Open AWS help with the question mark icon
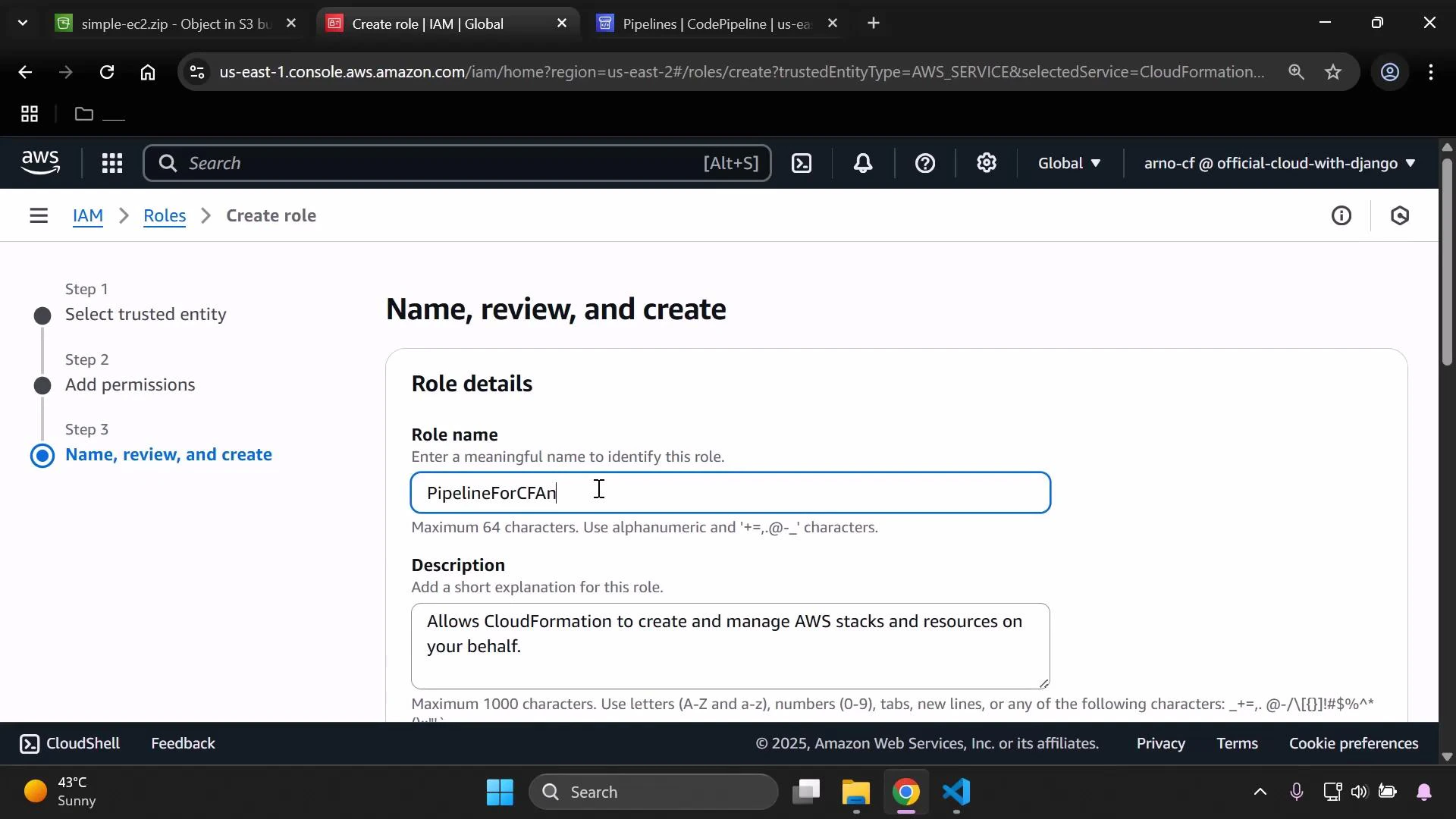This screenshot has height=819, width=1456. tap(925, 163)
